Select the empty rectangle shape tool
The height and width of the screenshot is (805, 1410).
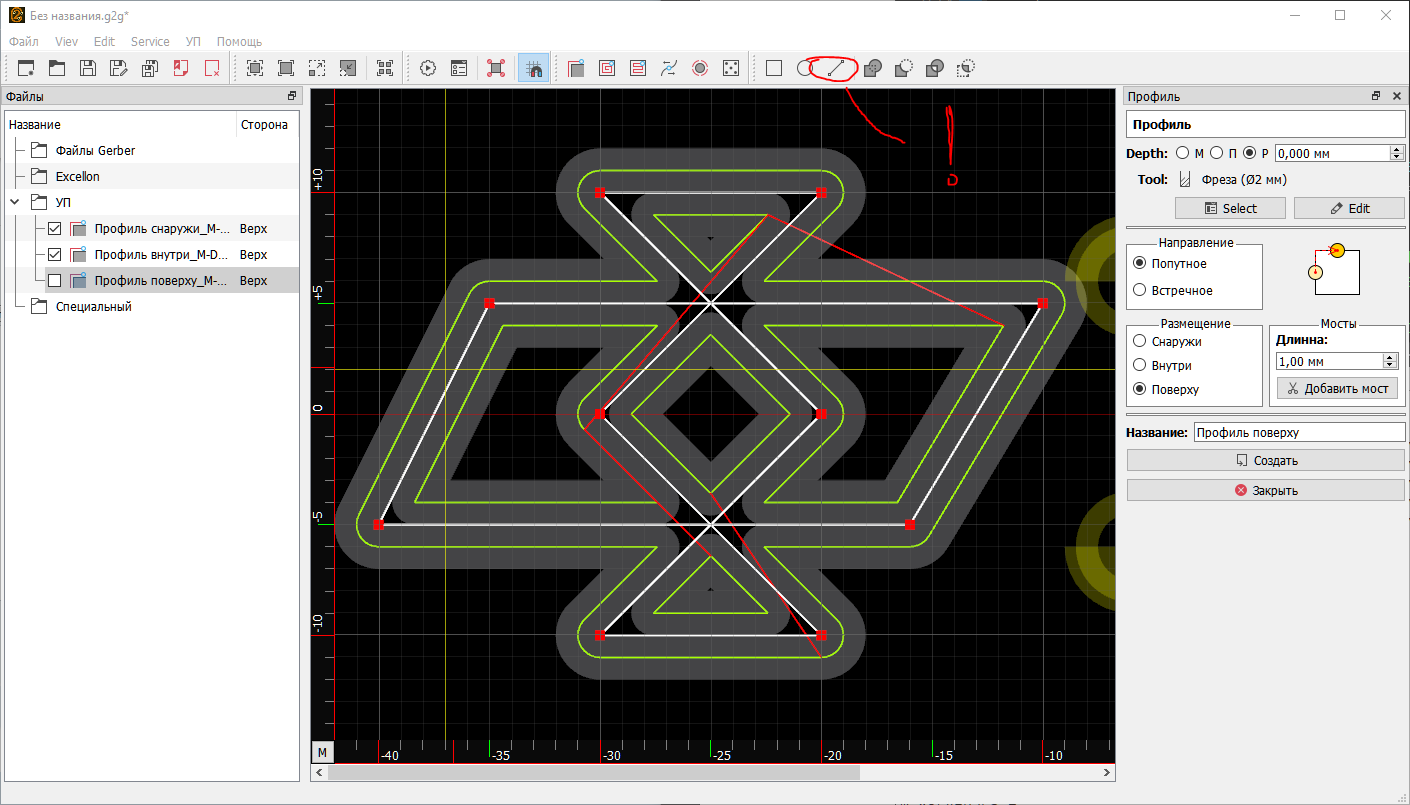tap(774, 68)
